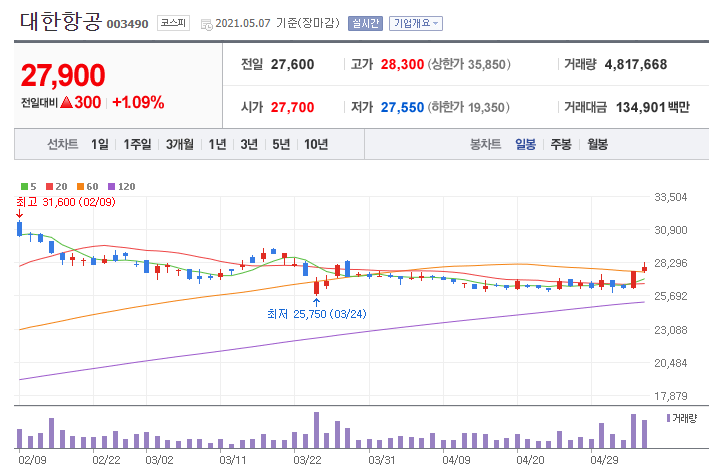Viewport: 709px width, 472px height.
Task: Select the 3개월 line chart period
Action: [180, 144]
